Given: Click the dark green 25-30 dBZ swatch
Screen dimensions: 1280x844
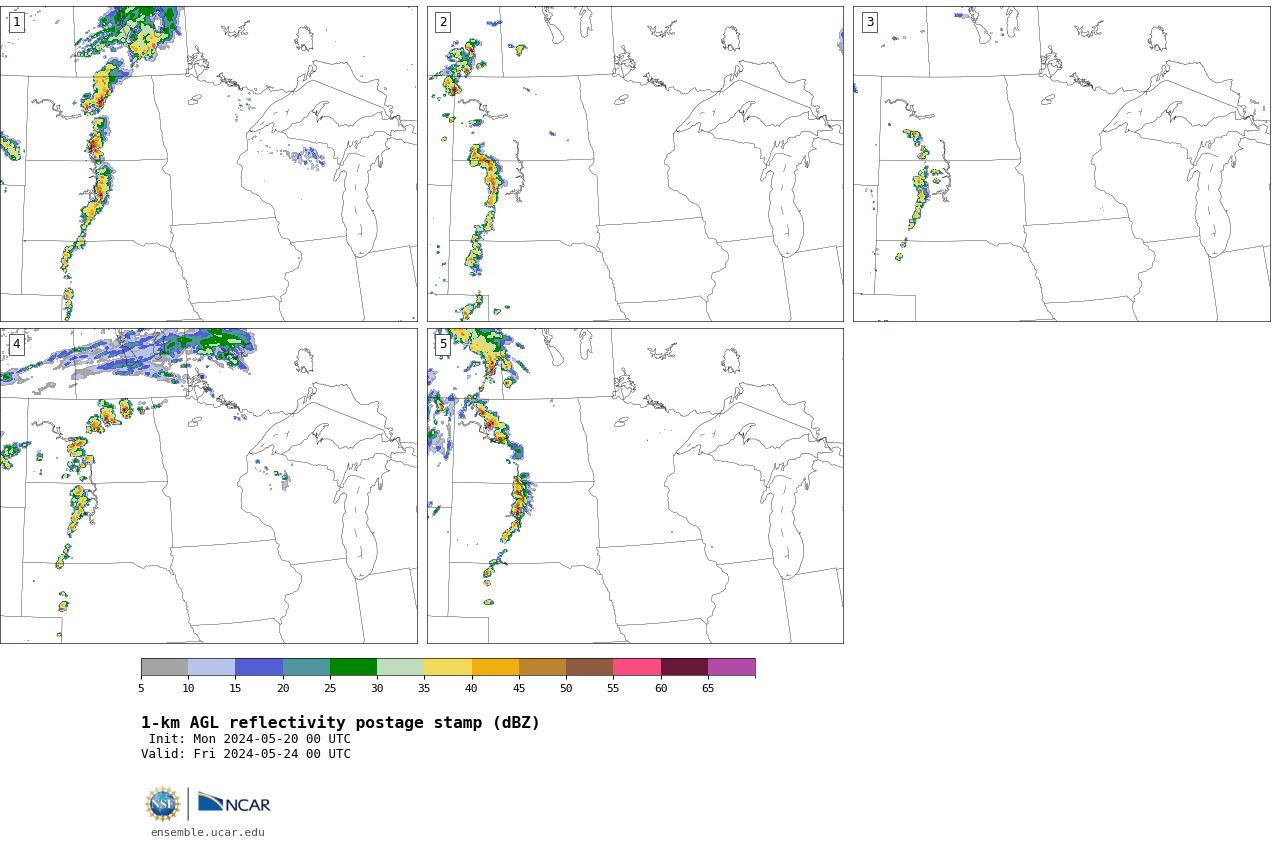Looking at the screenshot, I should coord(353,667).
